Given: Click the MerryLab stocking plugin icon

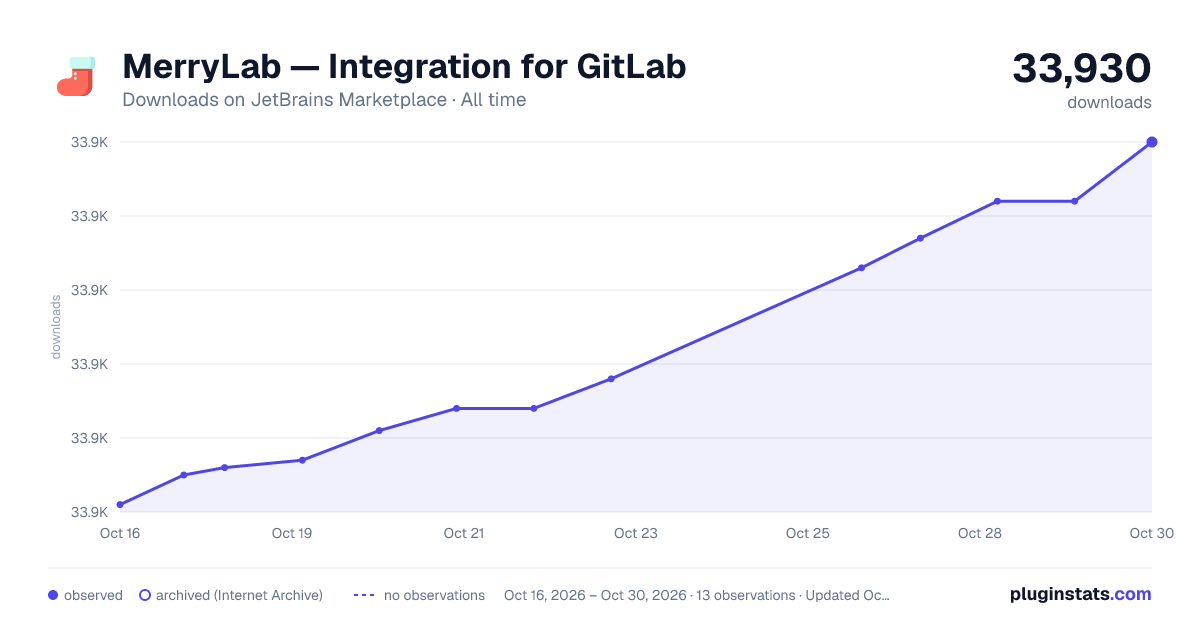Looking at the screenshot, I should point(75,76).
